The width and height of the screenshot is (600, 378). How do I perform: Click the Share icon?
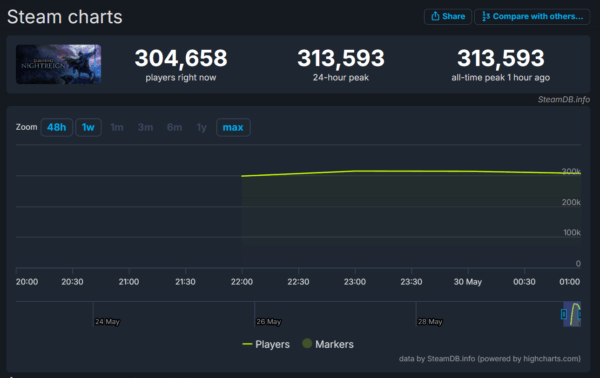[x=435, y=16]
